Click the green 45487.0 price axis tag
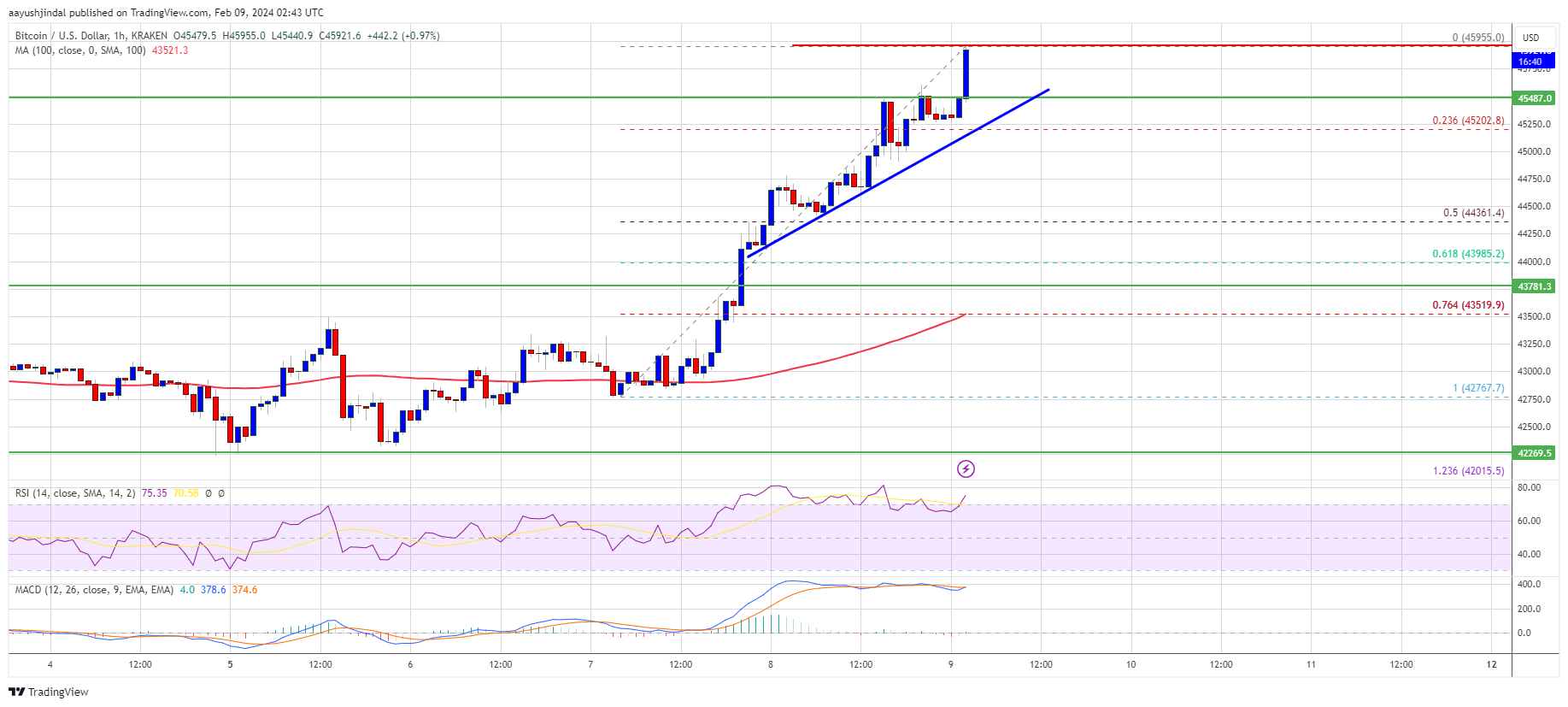Viewport: 1568px width, 707px height. coord(1534,98)
